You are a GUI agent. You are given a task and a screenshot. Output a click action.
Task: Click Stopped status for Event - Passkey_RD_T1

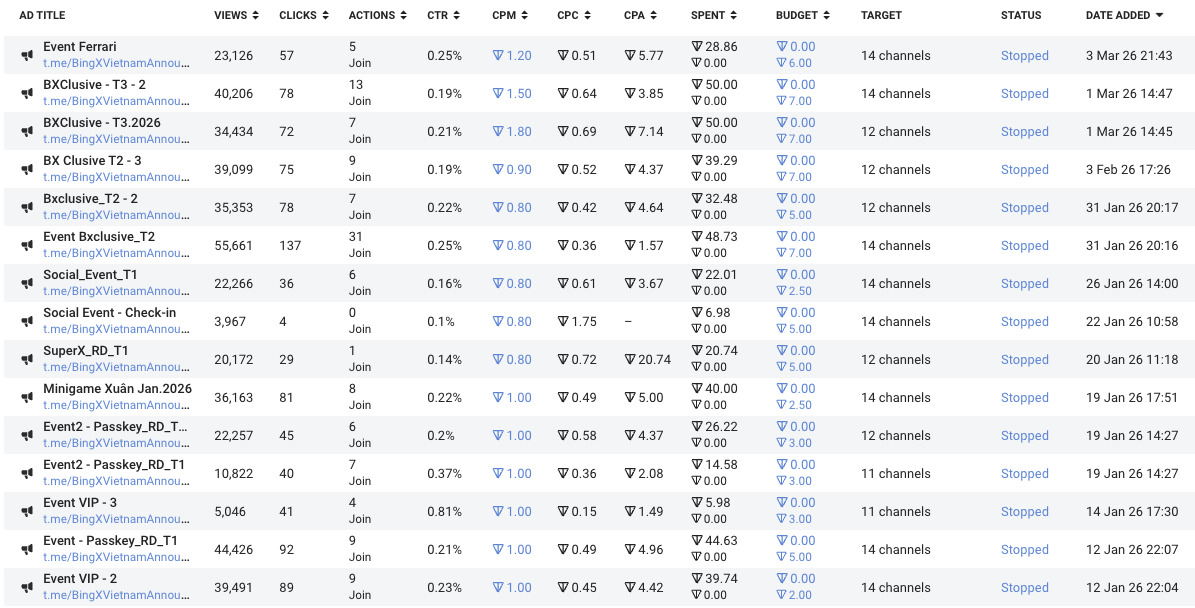[x=1024, y=549]
